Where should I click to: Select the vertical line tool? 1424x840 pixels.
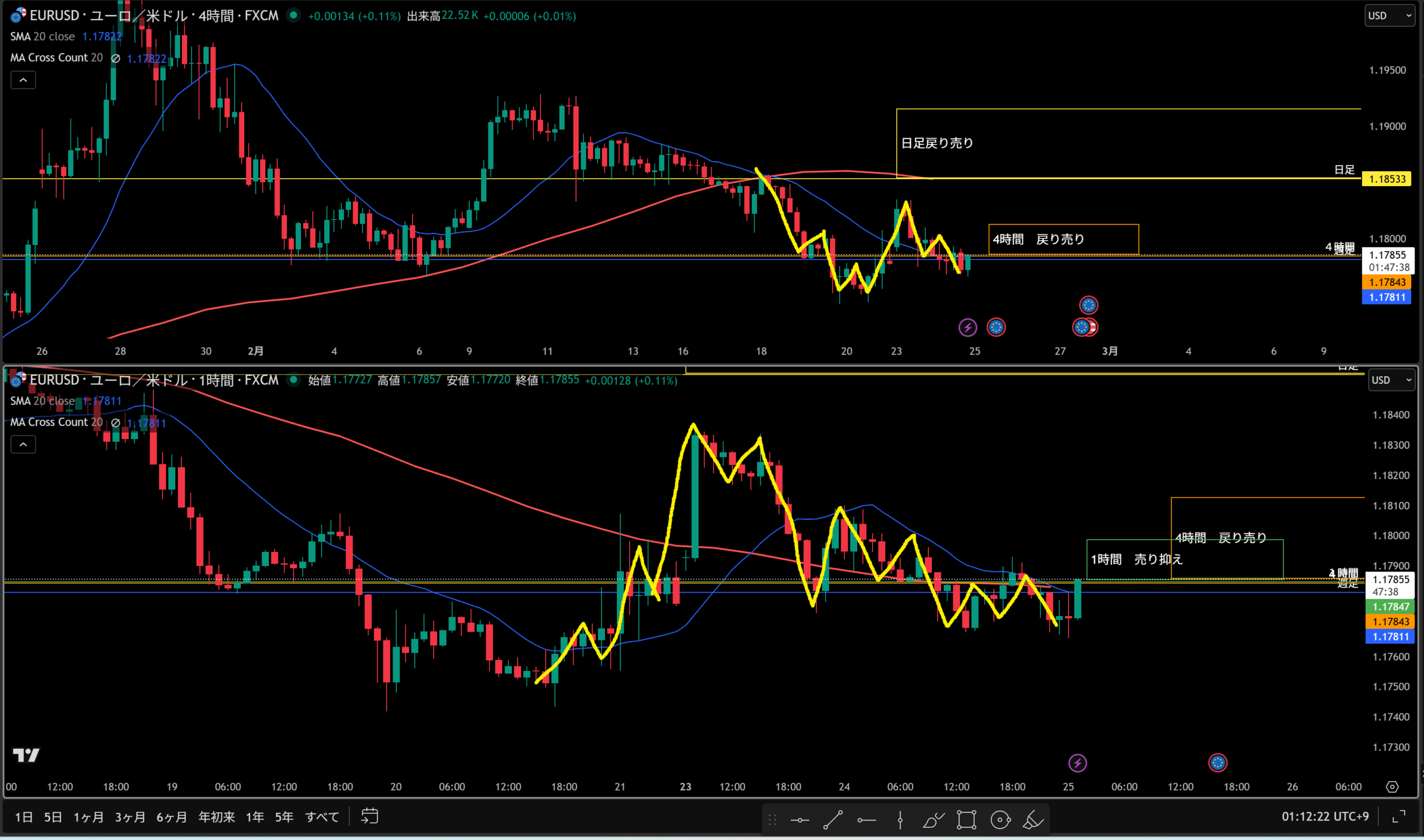tap(899, 819)
